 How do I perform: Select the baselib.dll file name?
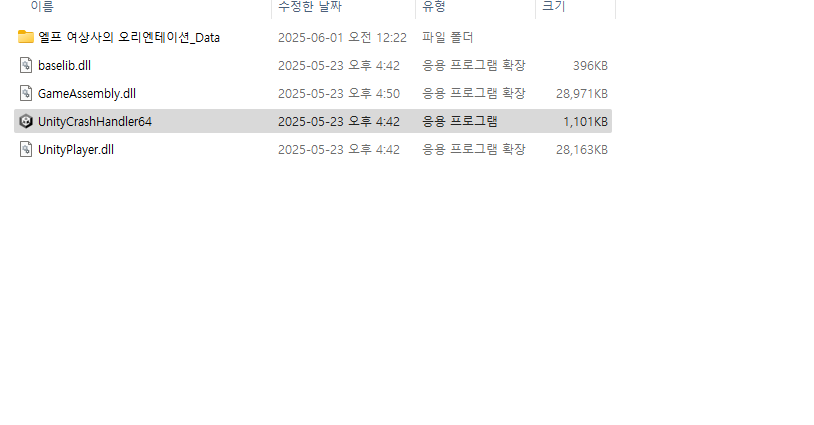(x=64, y=65)
